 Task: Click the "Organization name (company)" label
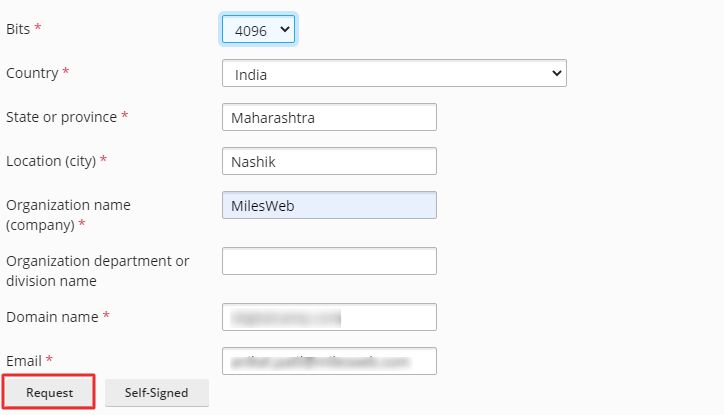68,214
